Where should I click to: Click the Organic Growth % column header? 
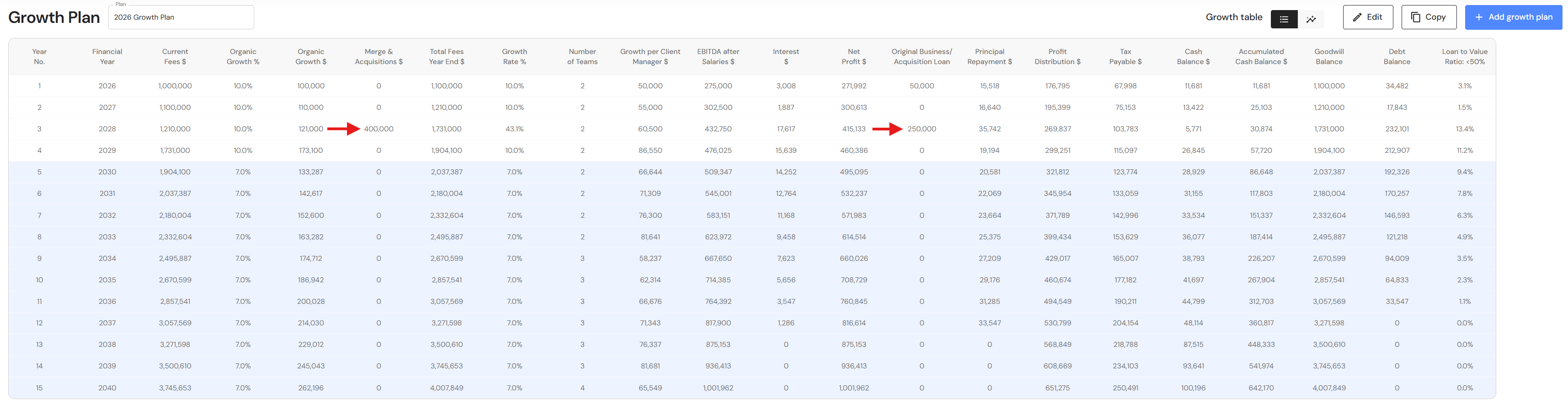coord(243,57)
